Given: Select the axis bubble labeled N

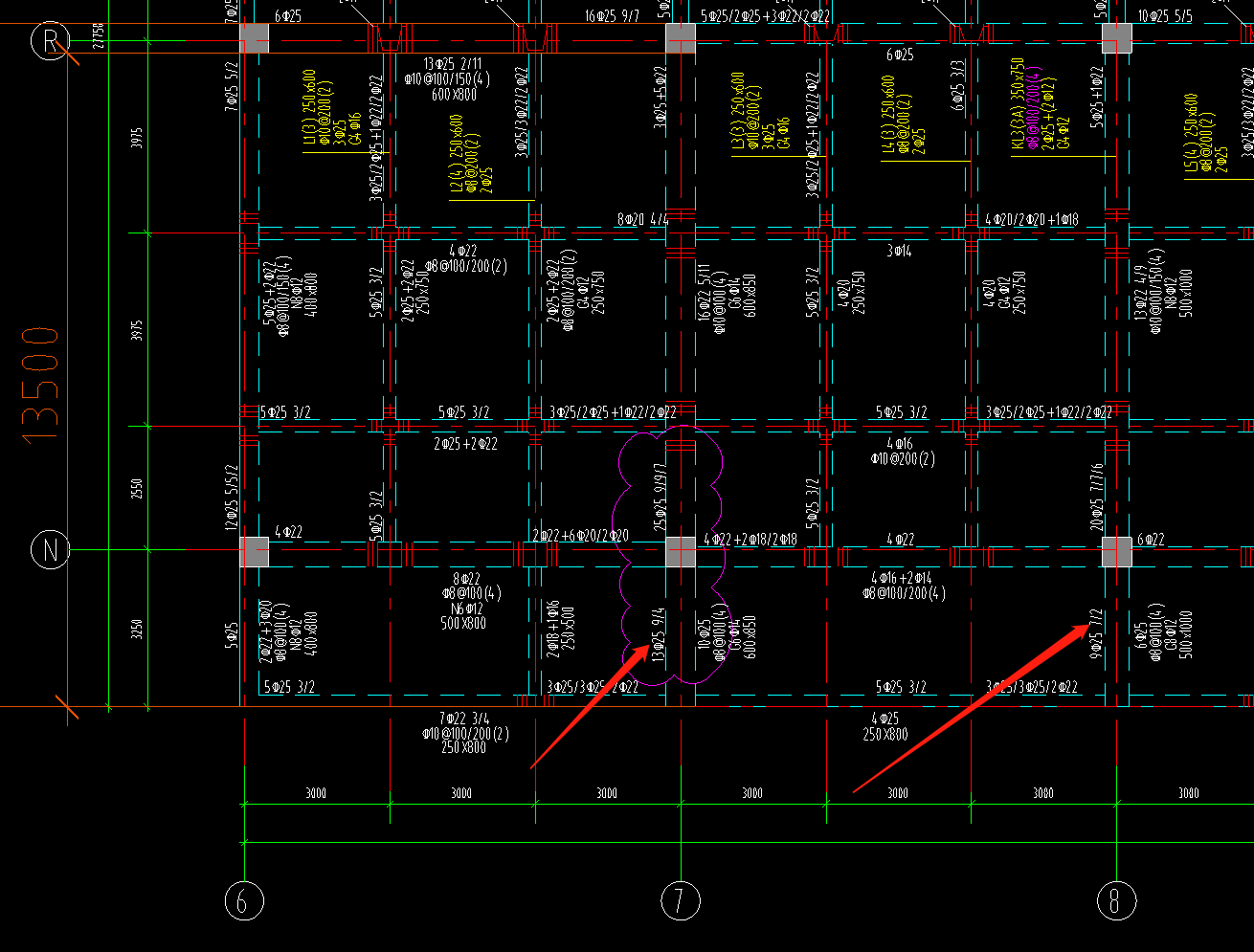Looking at the screenshot, I should click(49, 550).
